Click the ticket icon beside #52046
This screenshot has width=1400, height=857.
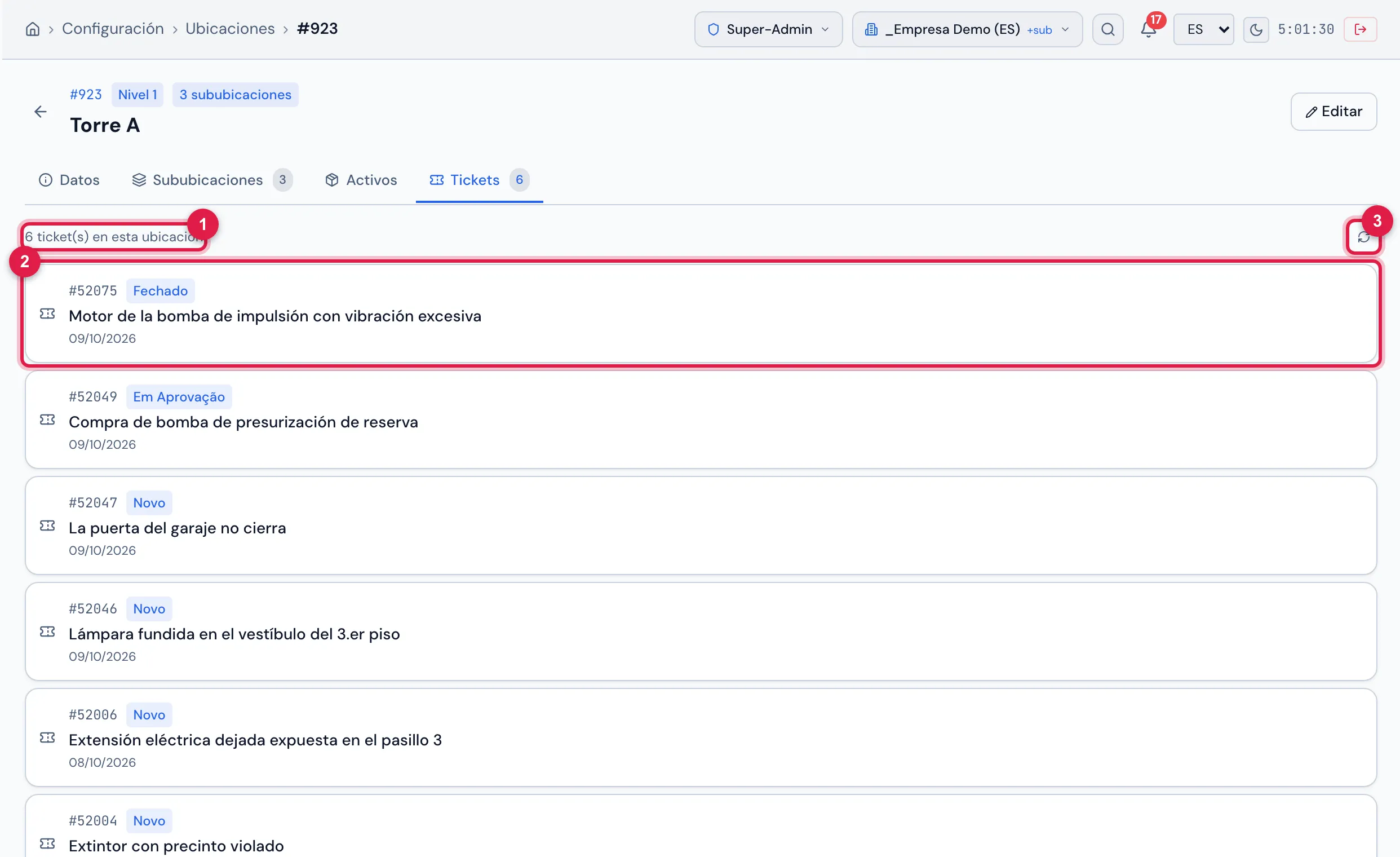click(x=48, y=631)
